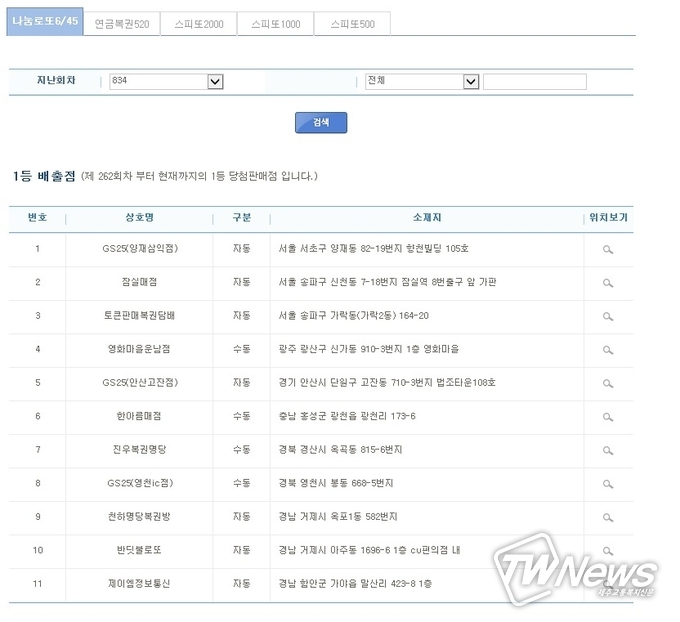Go to the 스피또500 tab

352,24
